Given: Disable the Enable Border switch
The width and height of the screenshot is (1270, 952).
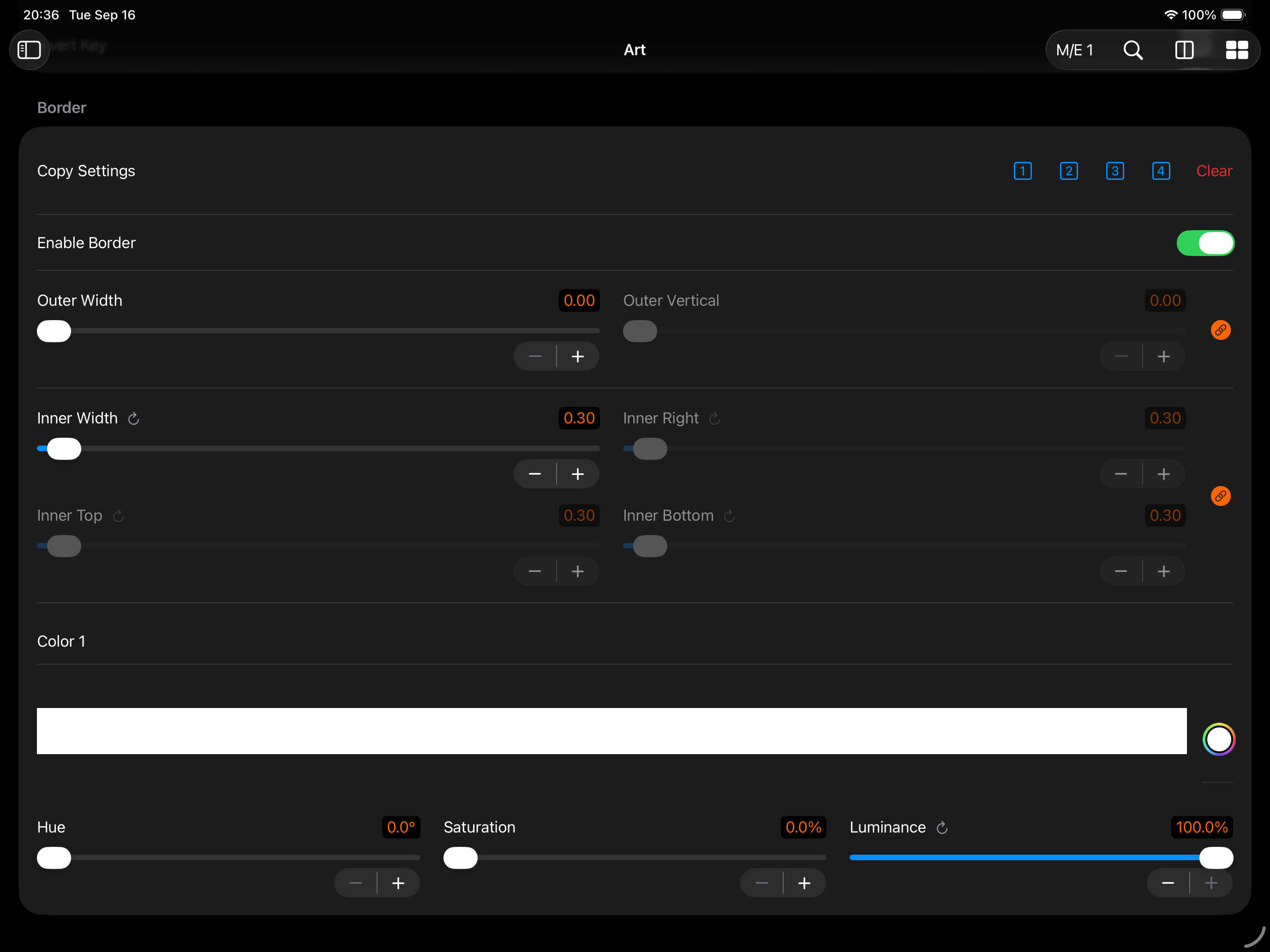Looking at the screenshot, I should click(x=1205, y=243).
